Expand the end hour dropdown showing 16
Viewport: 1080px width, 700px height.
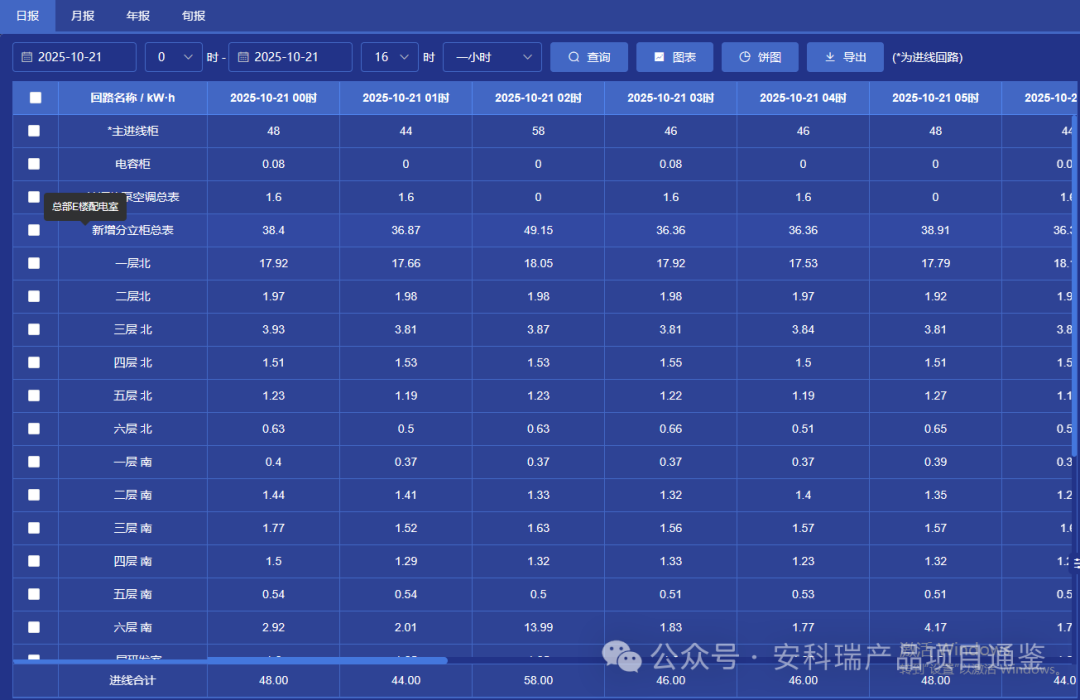pyautogui.click(x=390, y=57)
